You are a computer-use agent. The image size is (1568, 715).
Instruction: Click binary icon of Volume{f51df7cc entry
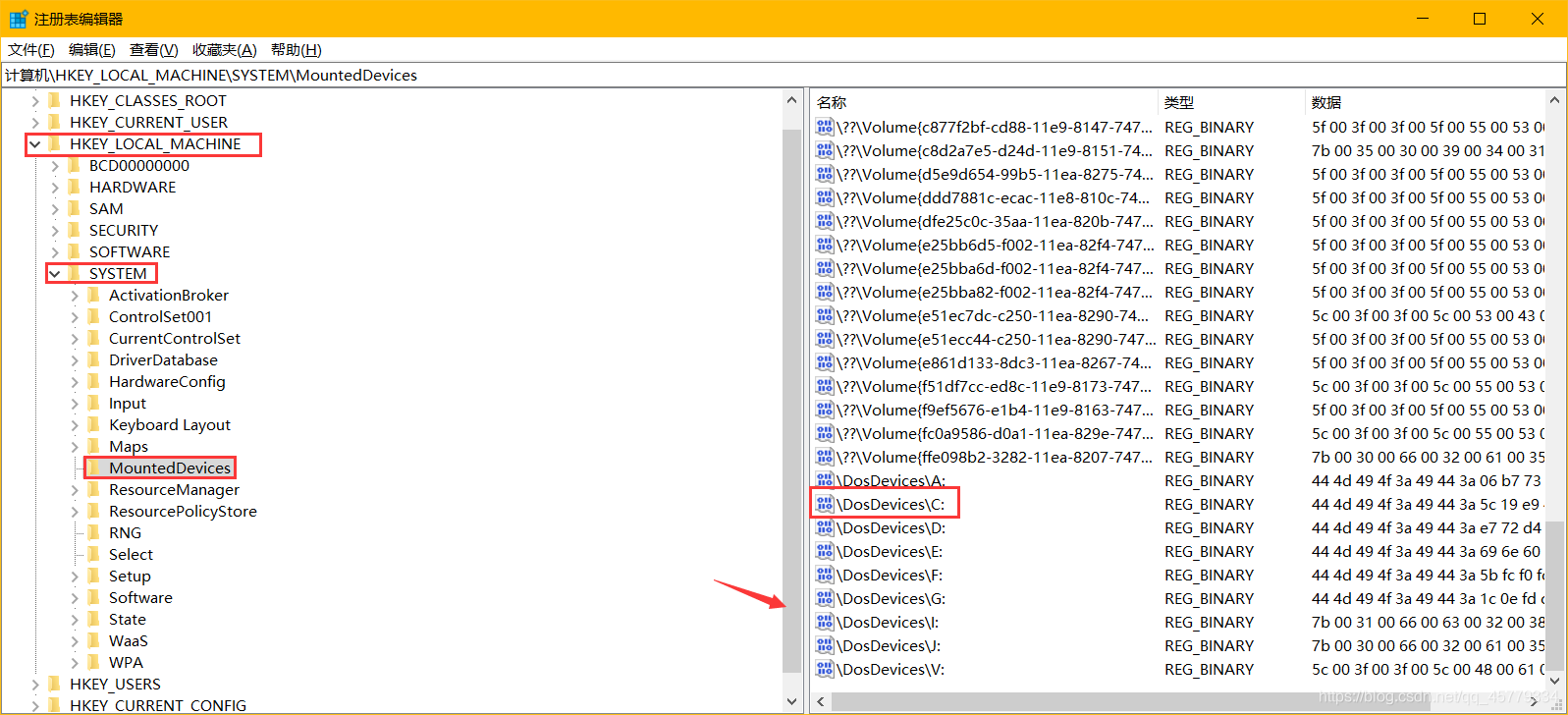(825, 386)
